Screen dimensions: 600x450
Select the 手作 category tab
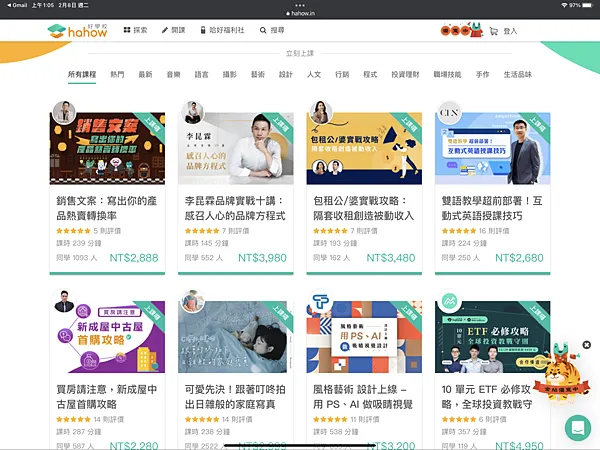(x=483, y=74)
